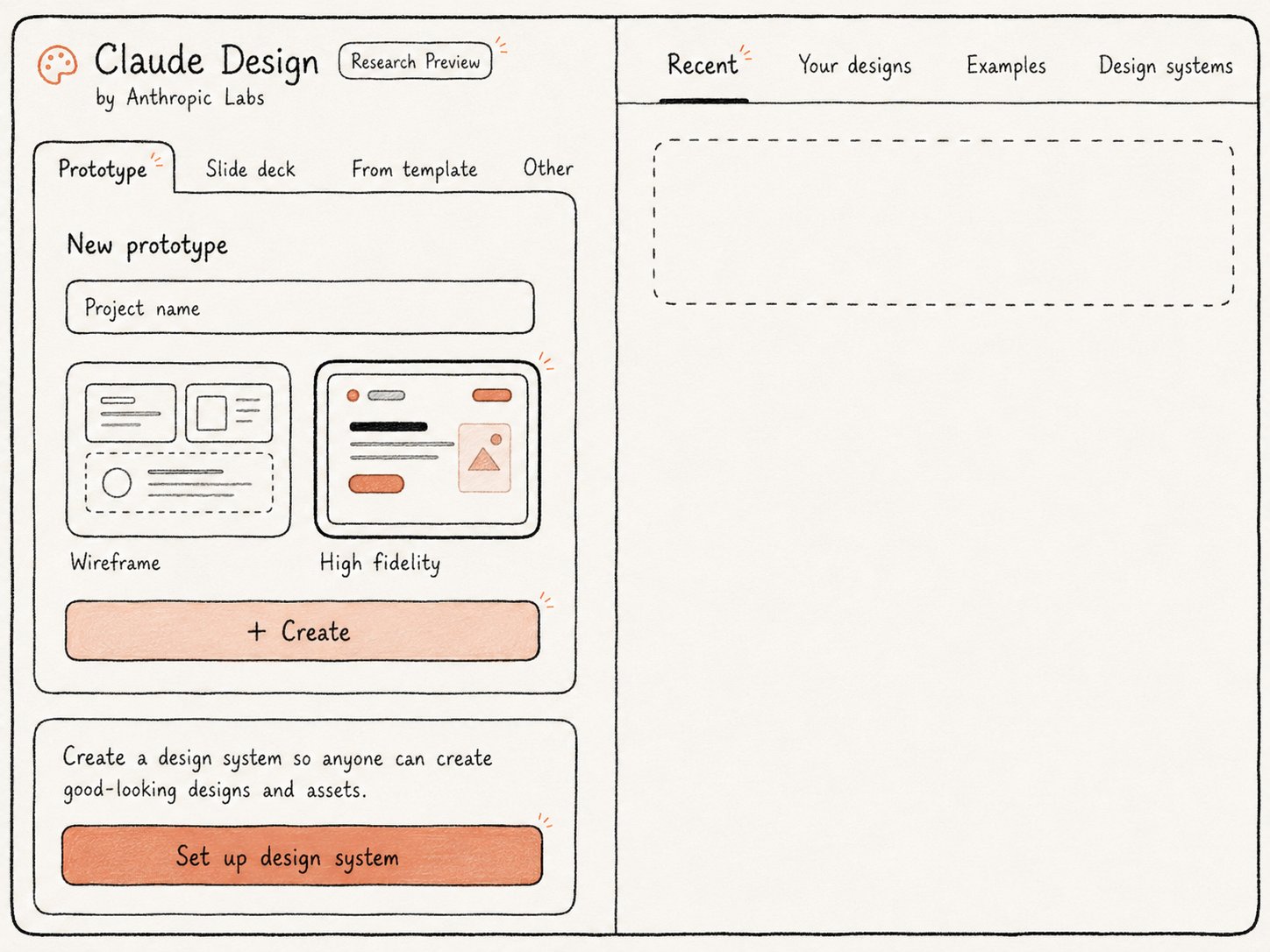Switch to the Recent tab
The height and width of the screenshot is (952, 1270).
(703, 65)
